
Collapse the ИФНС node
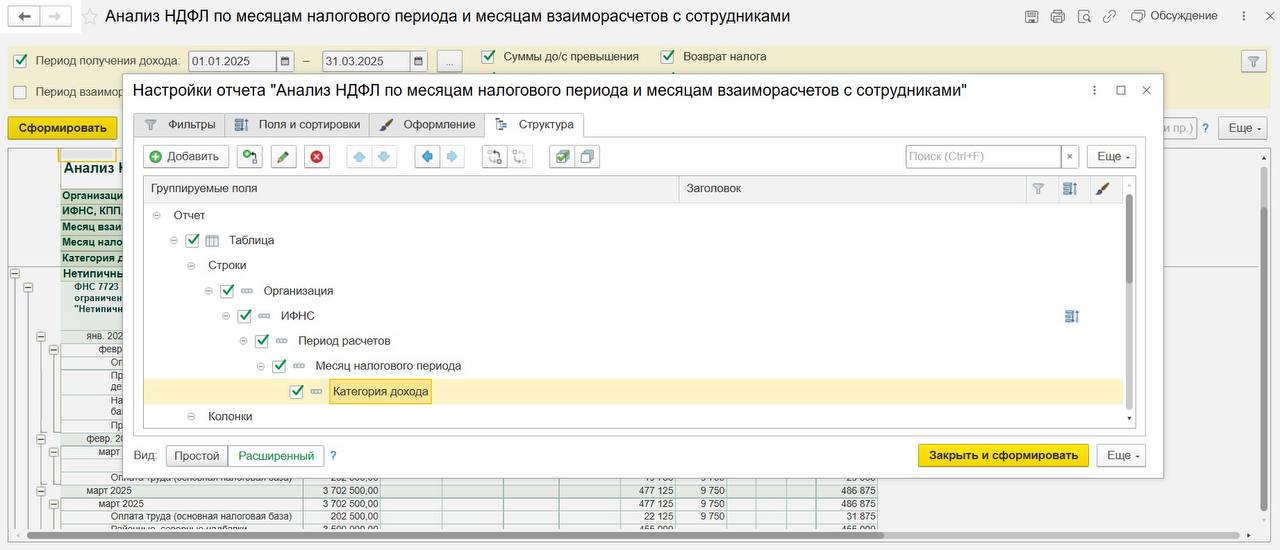tap(226, 316)
